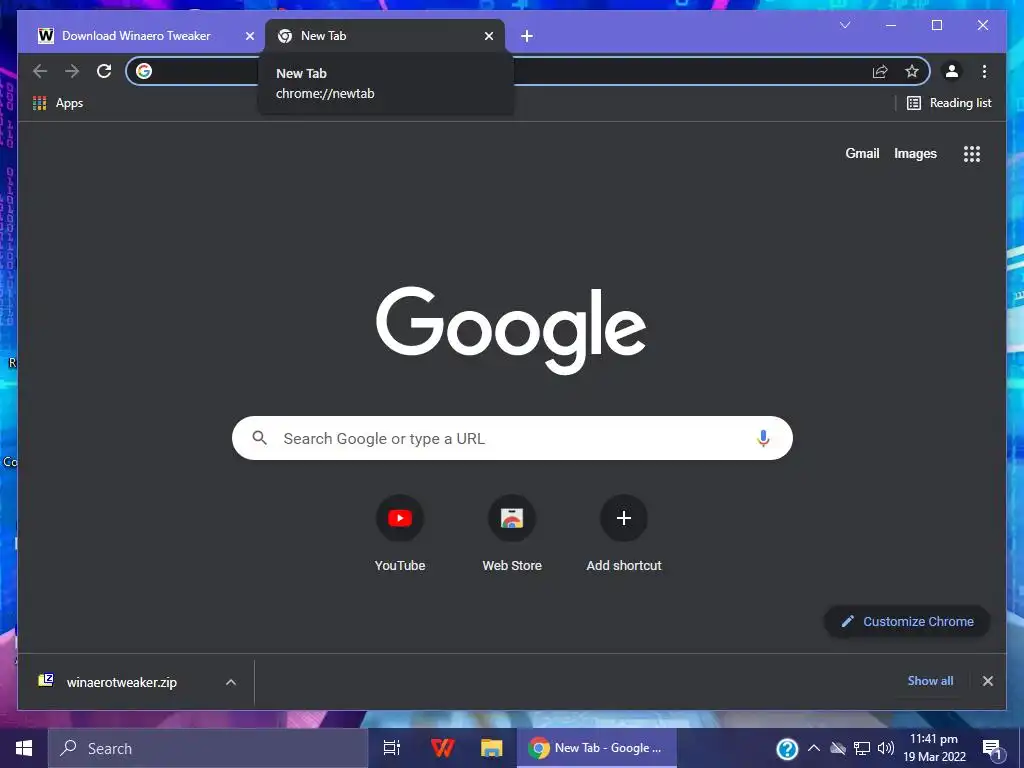Screen dimensions: 1024x768
Task: Open the tab search chevron in title bar
Action: 845,25
